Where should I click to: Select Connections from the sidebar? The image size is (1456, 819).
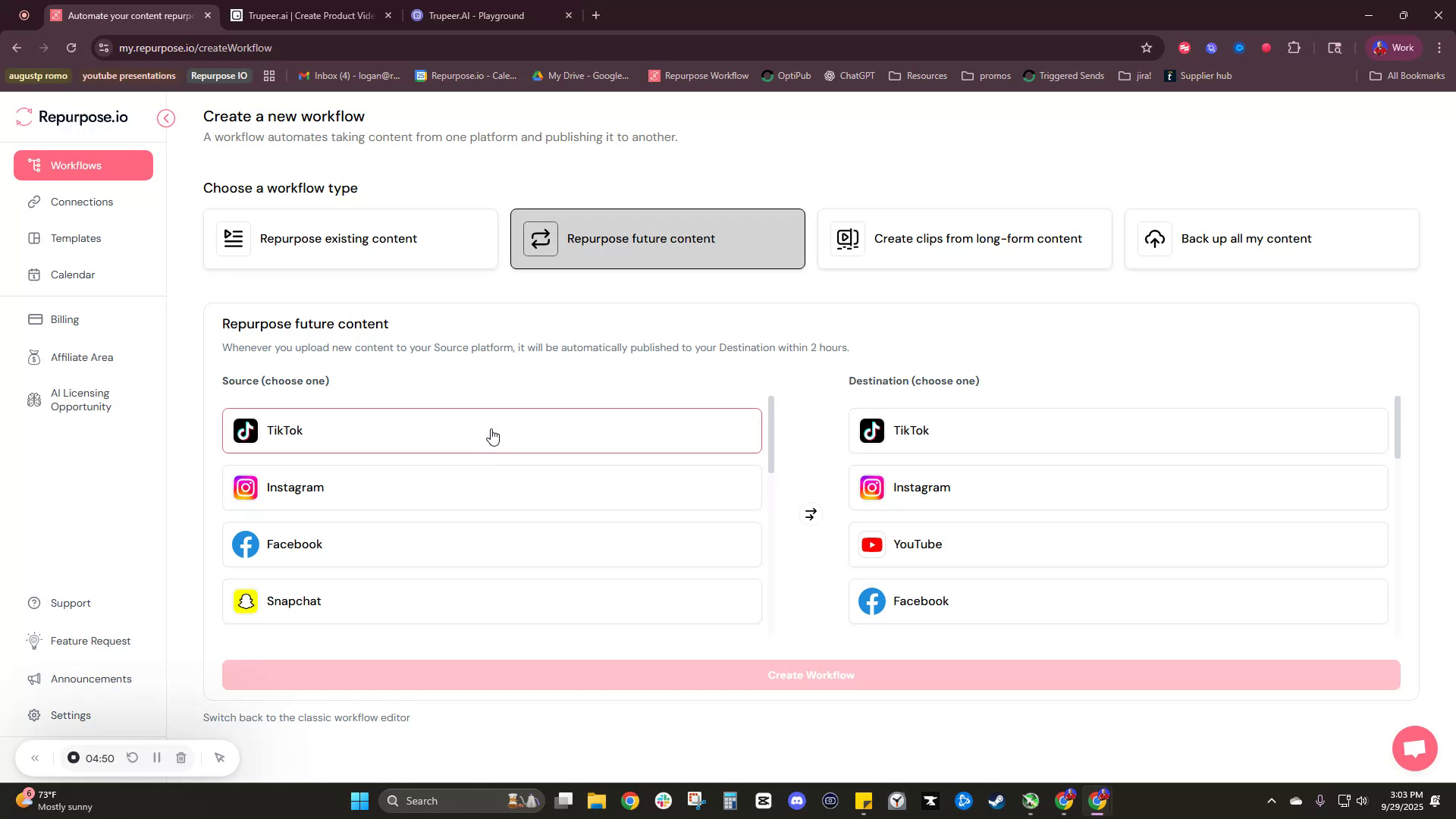(81, 202)
